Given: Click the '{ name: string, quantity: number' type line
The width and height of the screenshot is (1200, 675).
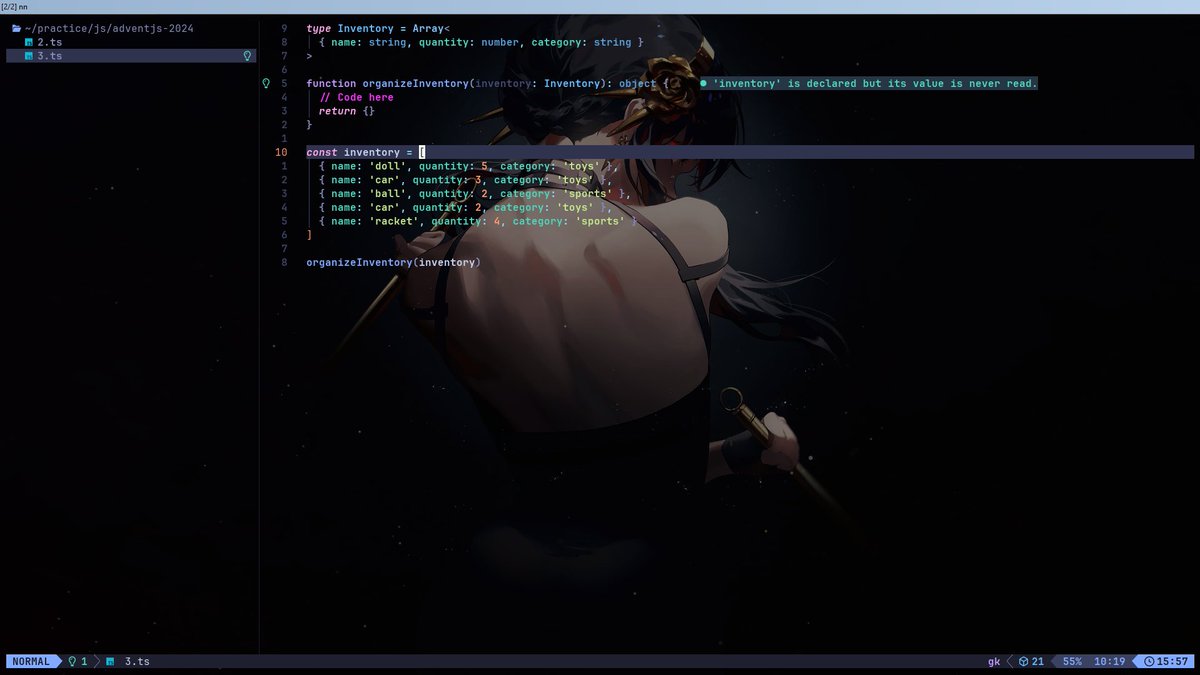Looking at the screenshot, I should [481, 42].
